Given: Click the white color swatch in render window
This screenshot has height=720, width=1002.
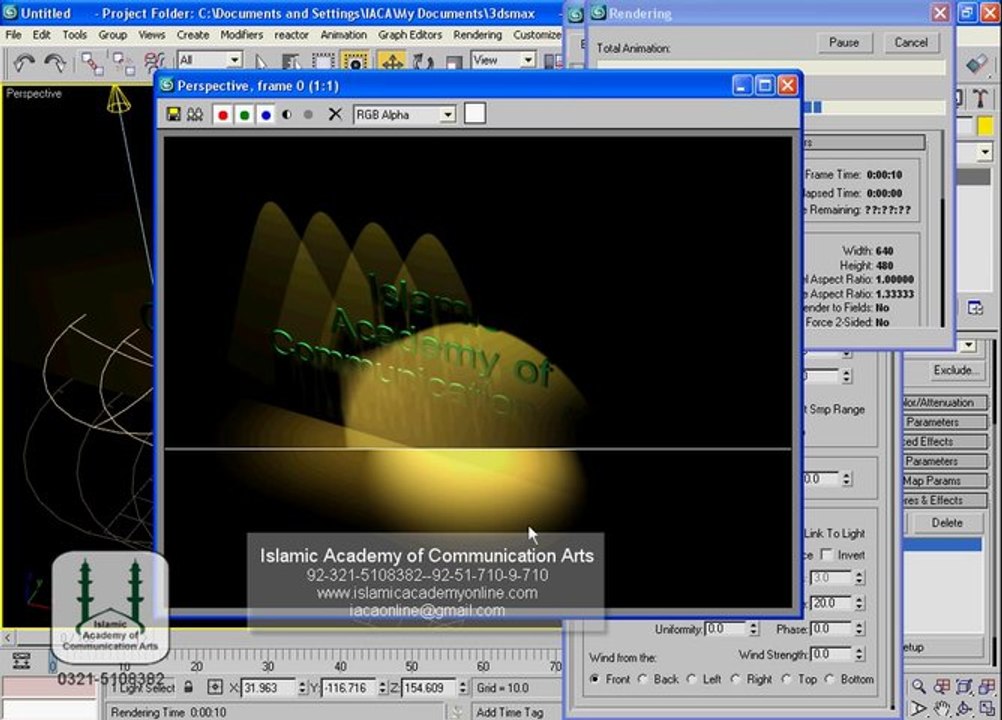Looking at the screenshot, I should 475,114.
